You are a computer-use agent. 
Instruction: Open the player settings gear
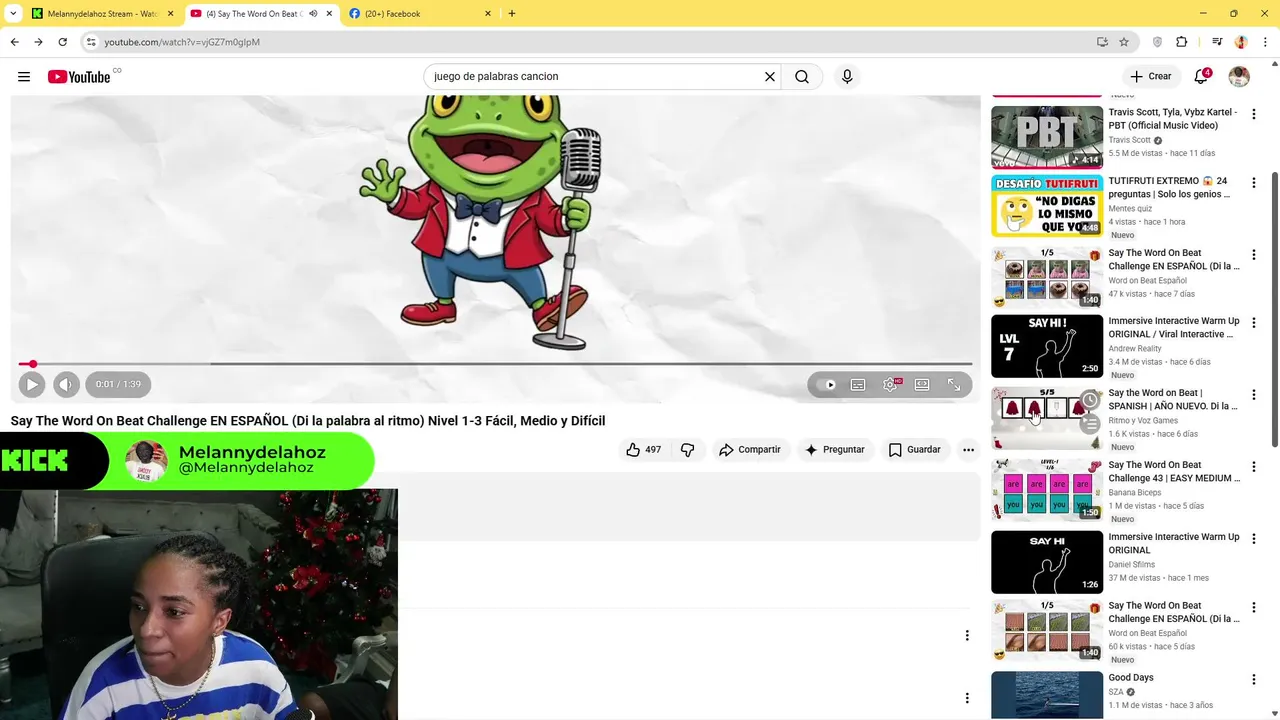[890, 384]
